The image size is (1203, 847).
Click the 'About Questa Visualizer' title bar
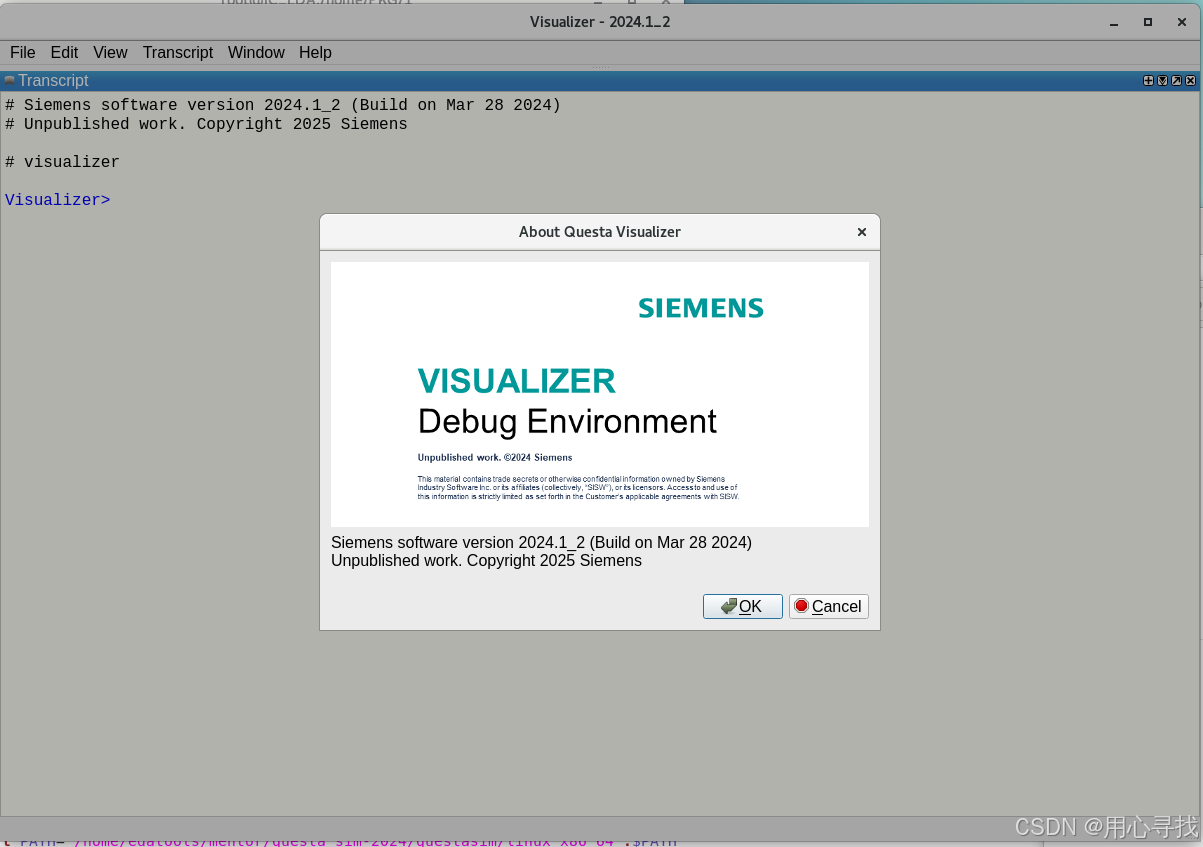(600, 232)
